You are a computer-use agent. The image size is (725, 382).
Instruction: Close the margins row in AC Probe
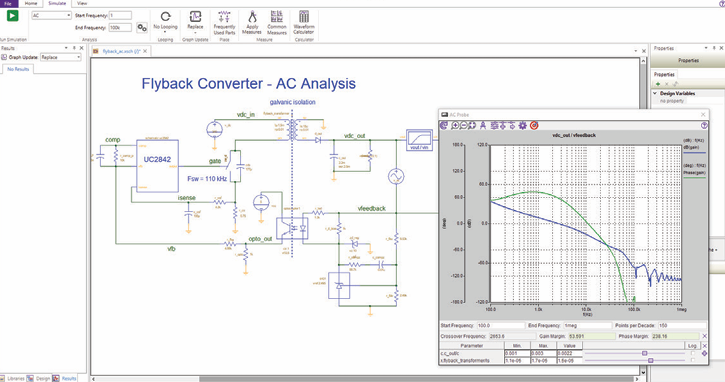point(704,336)
